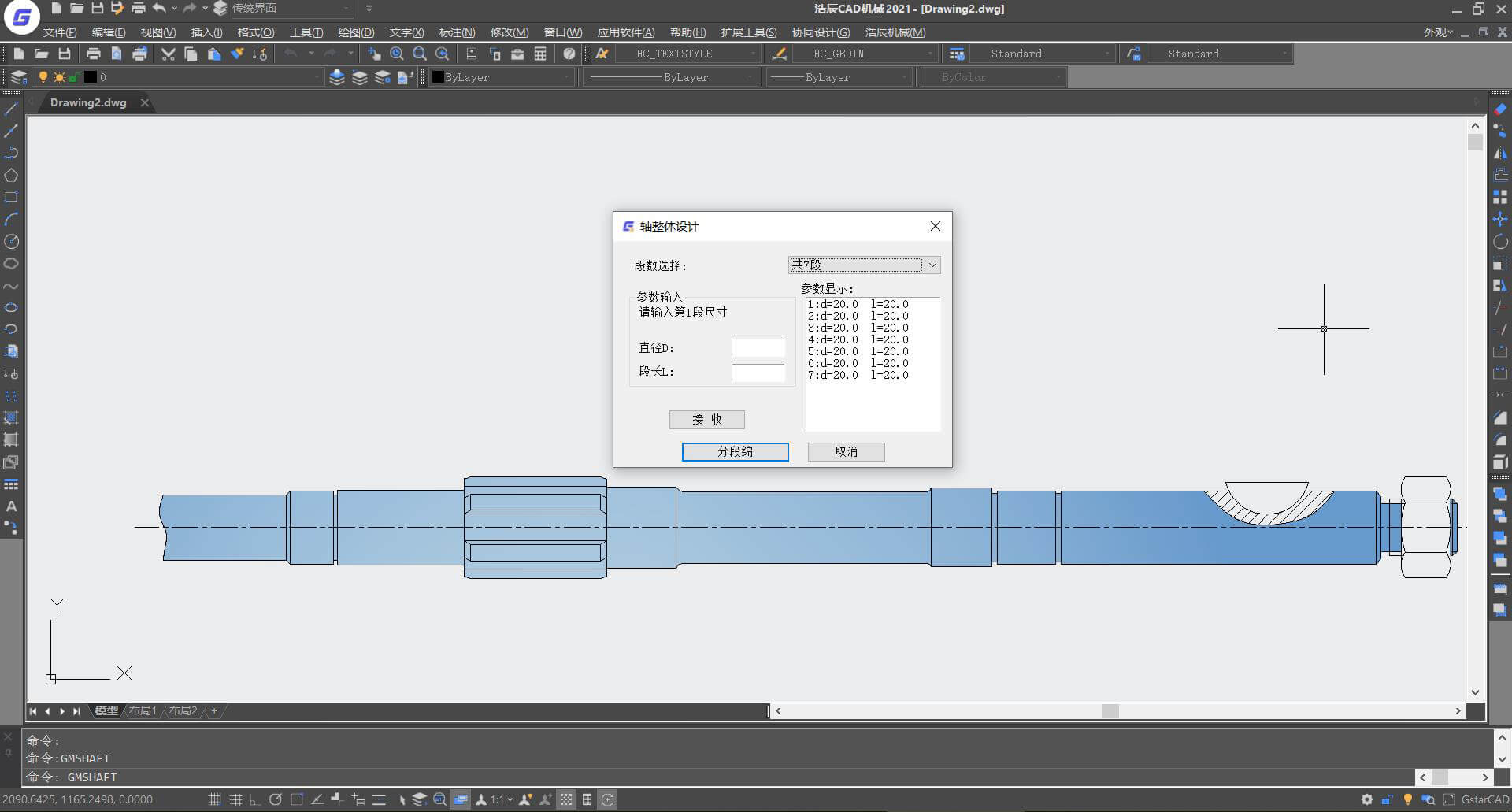Open the 绘图(D) menu

click(356, 32)
